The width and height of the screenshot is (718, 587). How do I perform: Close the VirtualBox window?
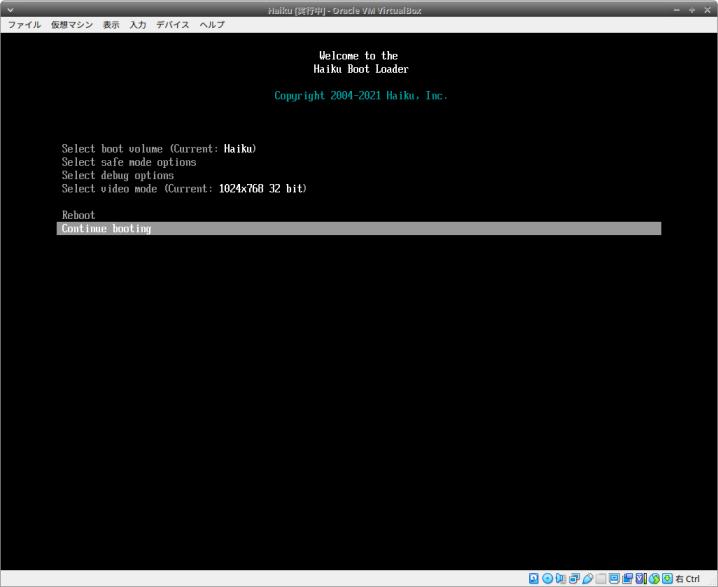click(x=707, y=10)
